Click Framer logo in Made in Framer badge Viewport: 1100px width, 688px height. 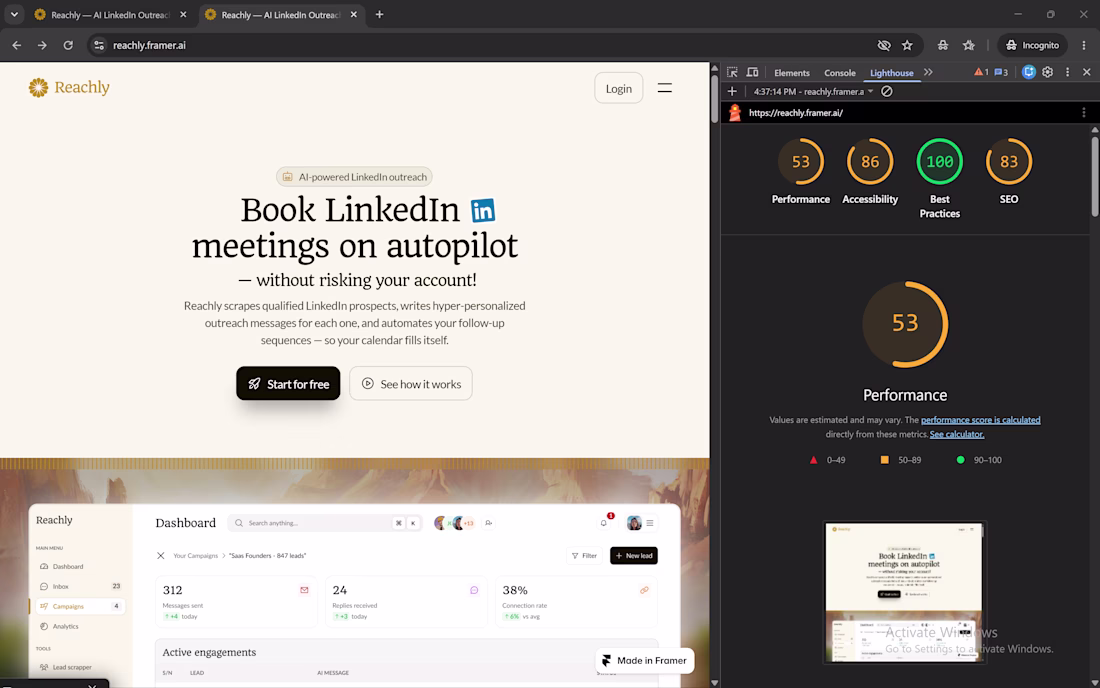tap(607, 661)
